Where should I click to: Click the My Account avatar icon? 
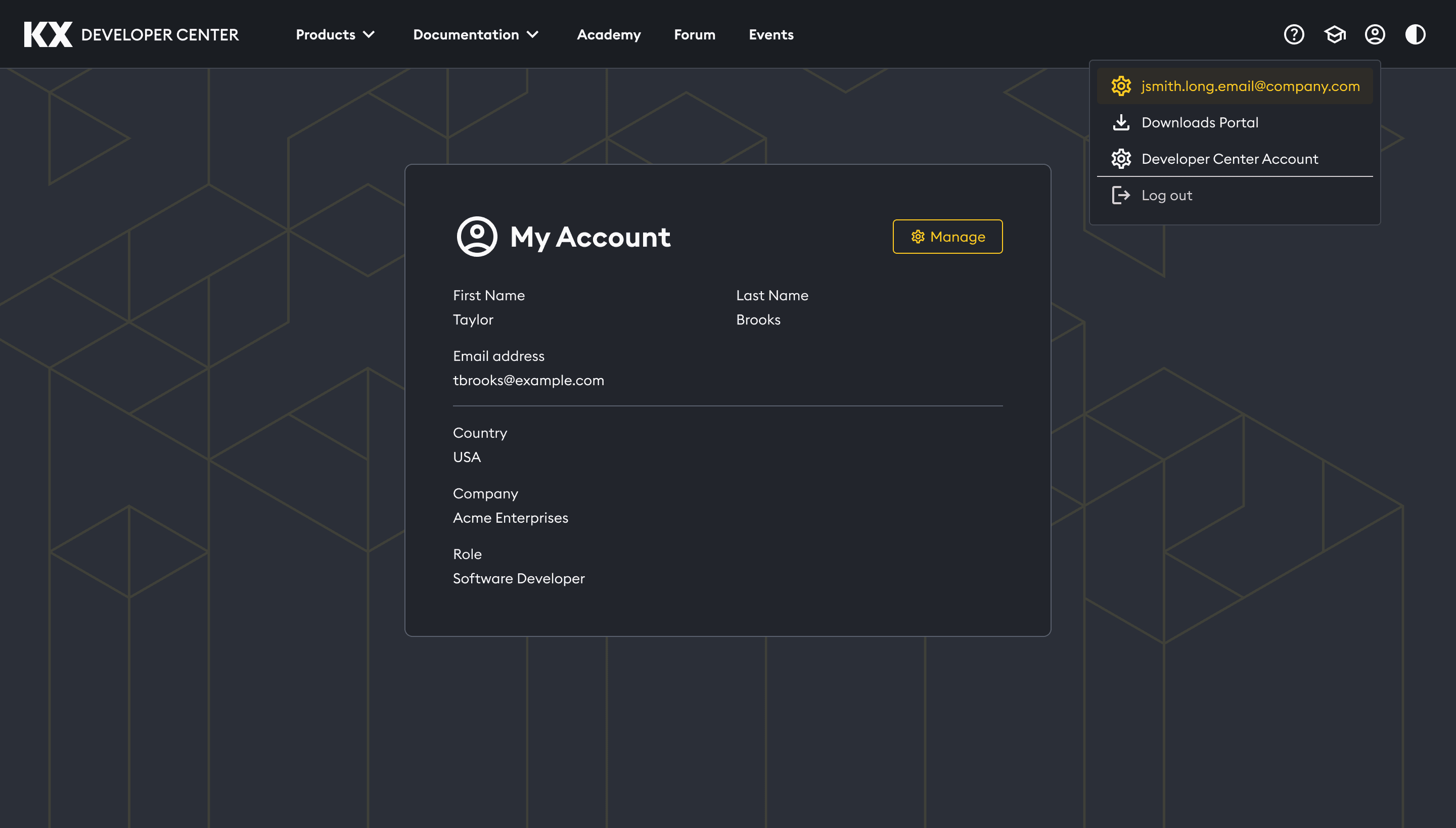pyautogui.click(x=477, y=237)
